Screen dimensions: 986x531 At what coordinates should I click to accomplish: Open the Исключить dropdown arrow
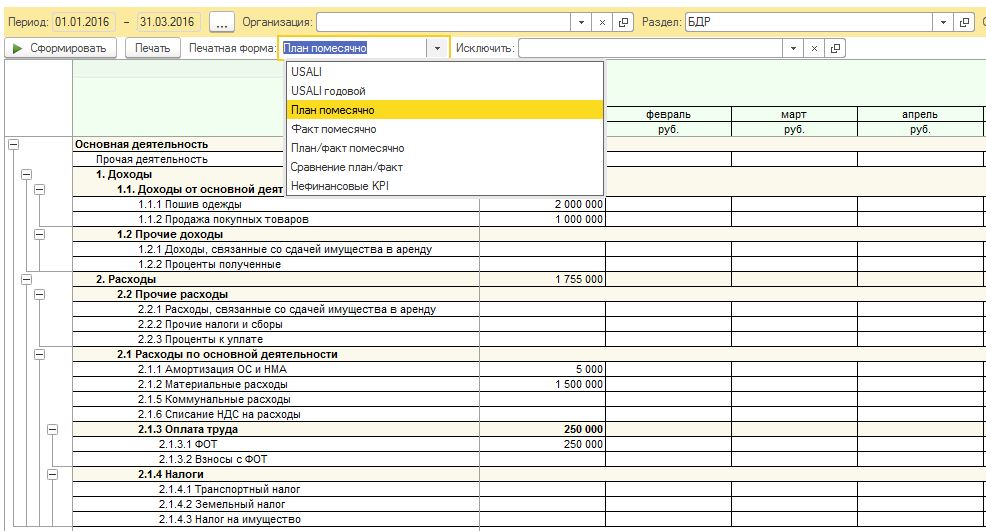(793, 48)
